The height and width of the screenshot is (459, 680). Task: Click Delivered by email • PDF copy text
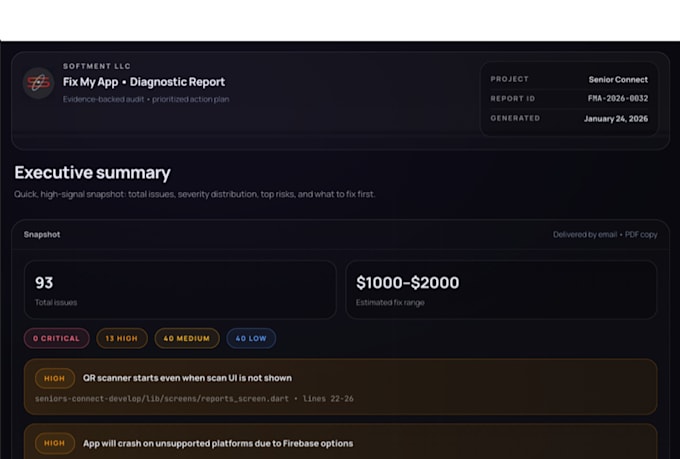[x=605, y=234]
